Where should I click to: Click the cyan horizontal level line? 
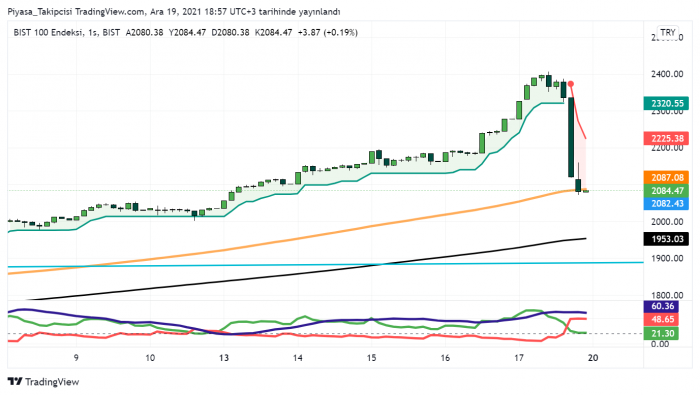(x=326, y=265)
